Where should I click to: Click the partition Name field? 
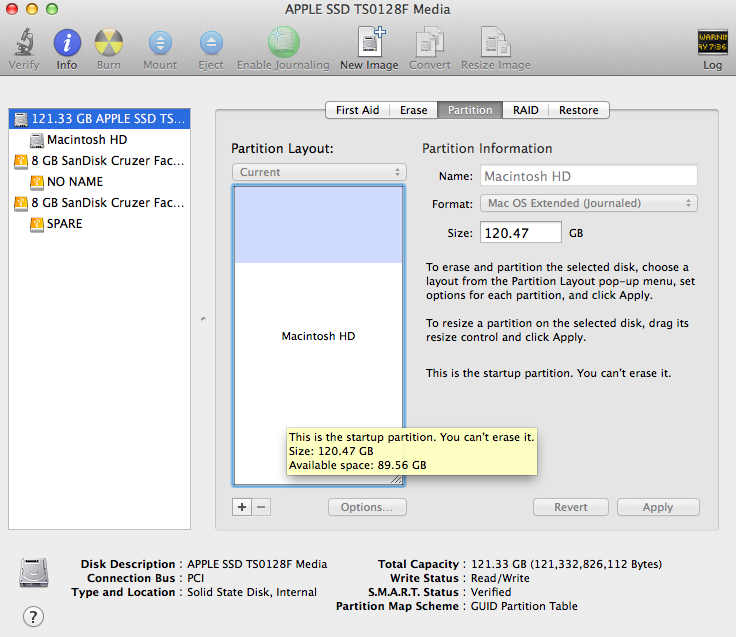589,177
